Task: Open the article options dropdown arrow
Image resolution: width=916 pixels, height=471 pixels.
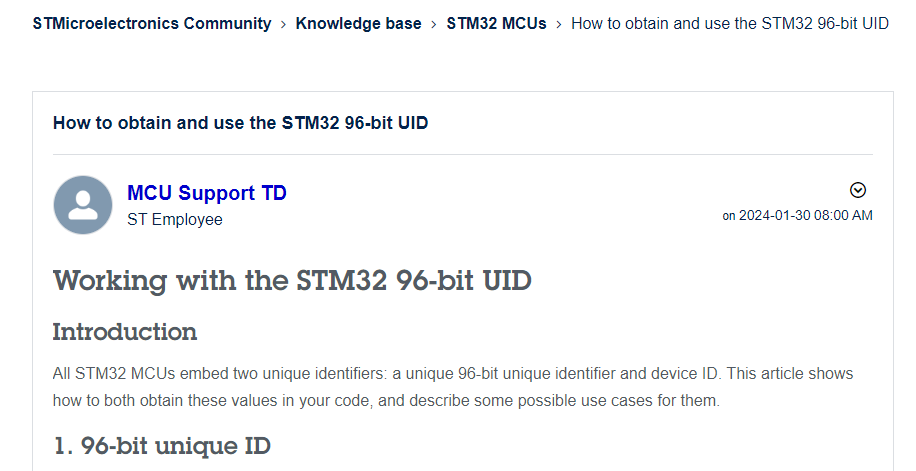Action: pos(857,190)
